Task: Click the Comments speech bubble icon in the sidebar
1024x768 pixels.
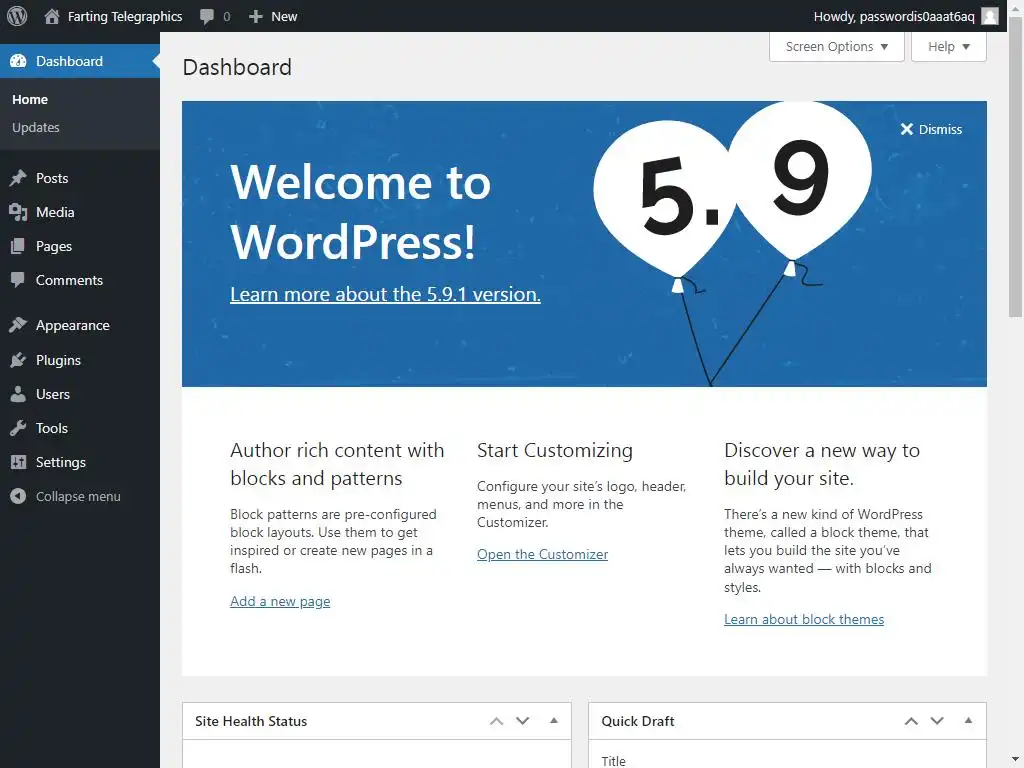Action: (18, 280)
